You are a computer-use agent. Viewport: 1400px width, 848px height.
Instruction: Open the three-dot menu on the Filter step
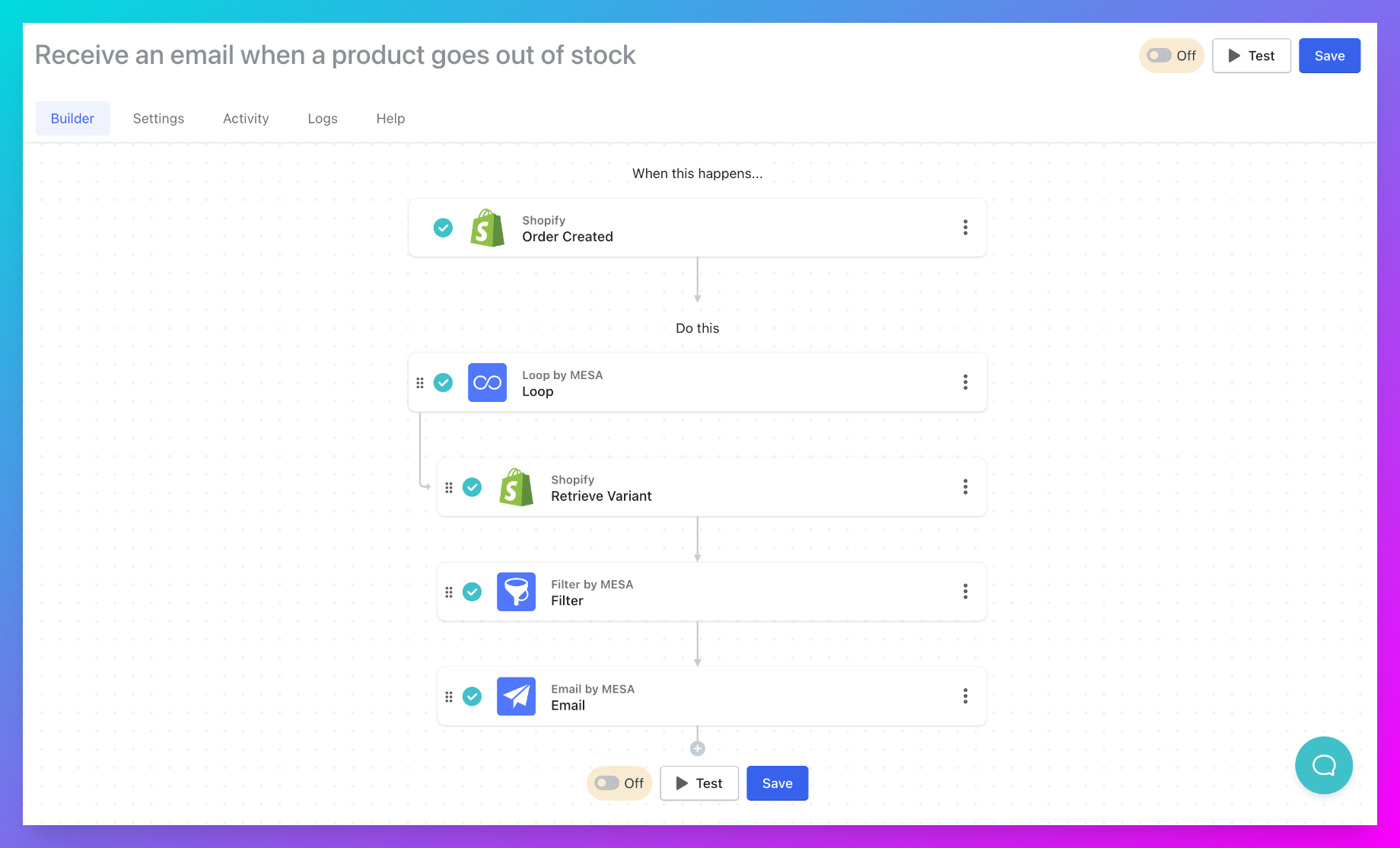pos(965,591)
